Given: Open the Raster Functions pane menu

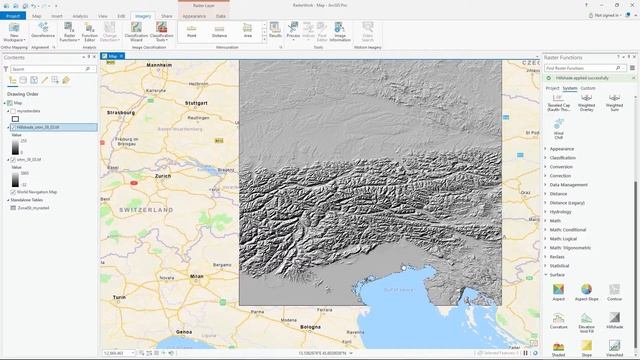Looking at the screenshot, I should tap(632, 68).
